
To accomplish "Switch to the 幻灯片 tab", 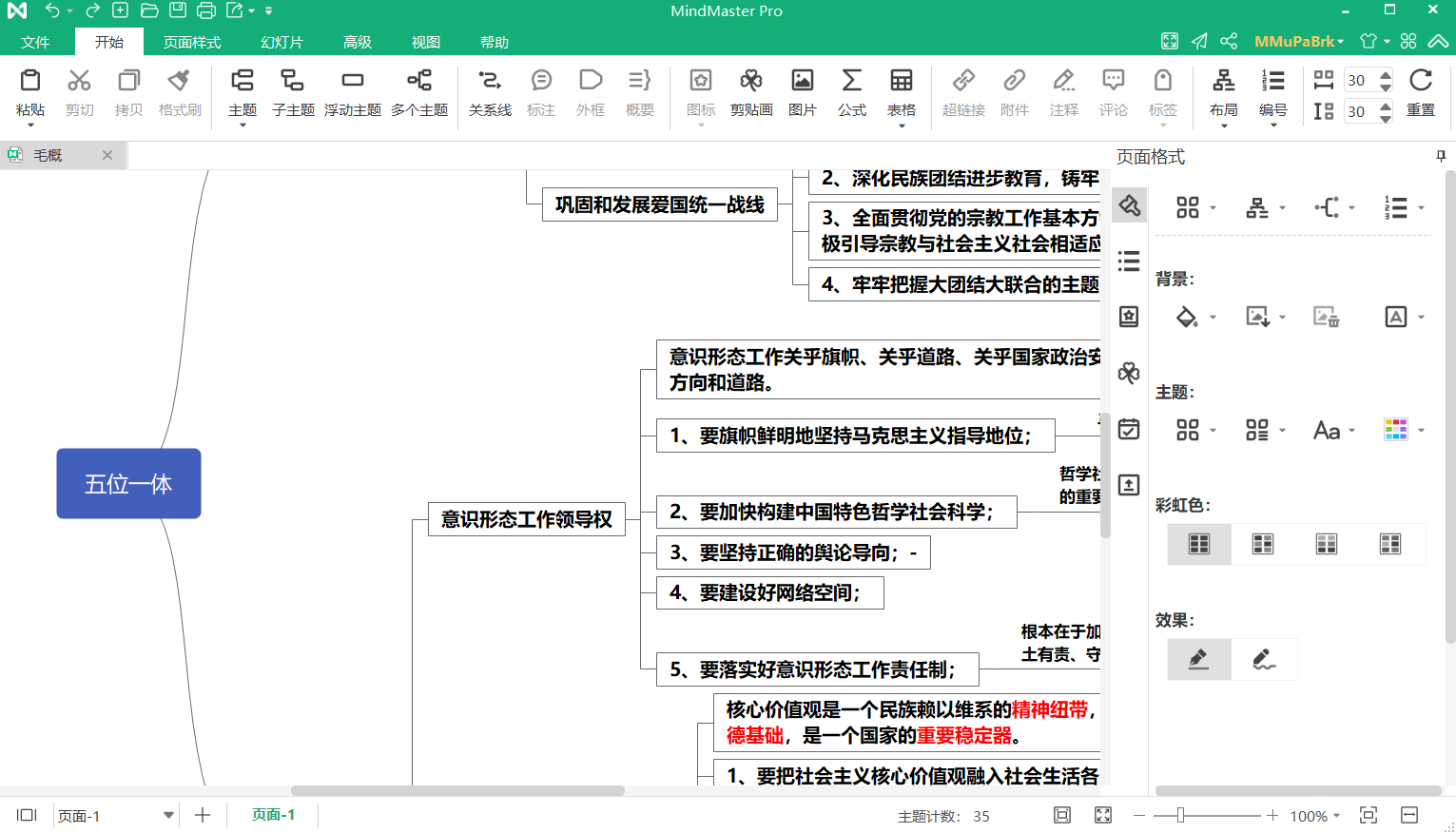I will tap(281, 42).
